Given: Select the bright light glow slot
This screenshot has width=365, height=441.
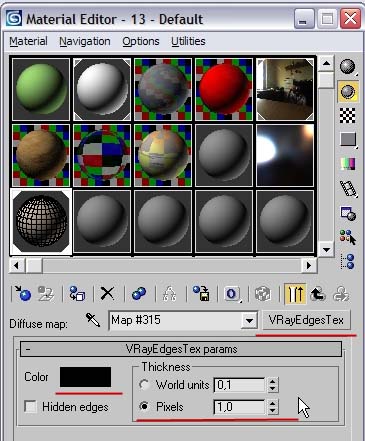Looking at the screenshot, I should pyautogui.click(x=285, y=155).
